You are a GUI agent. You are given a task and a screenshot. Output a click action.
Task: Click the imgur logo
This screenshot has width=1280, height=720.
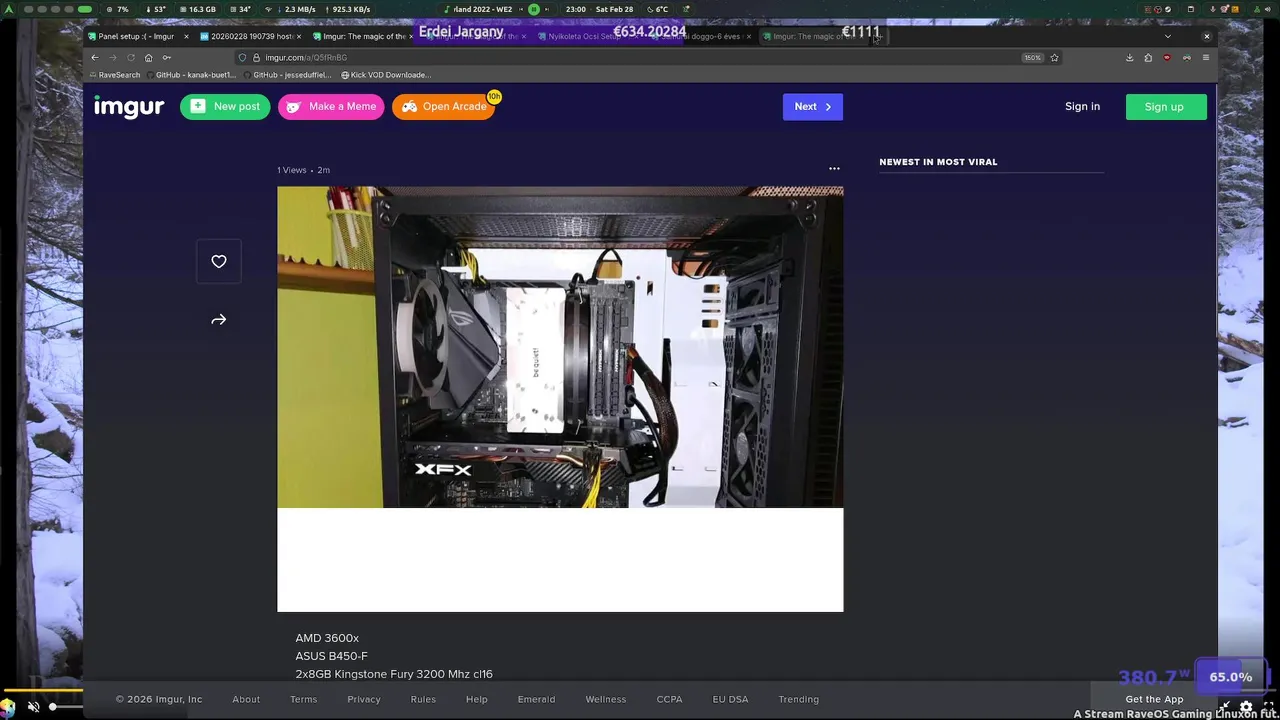coord(129,107)
